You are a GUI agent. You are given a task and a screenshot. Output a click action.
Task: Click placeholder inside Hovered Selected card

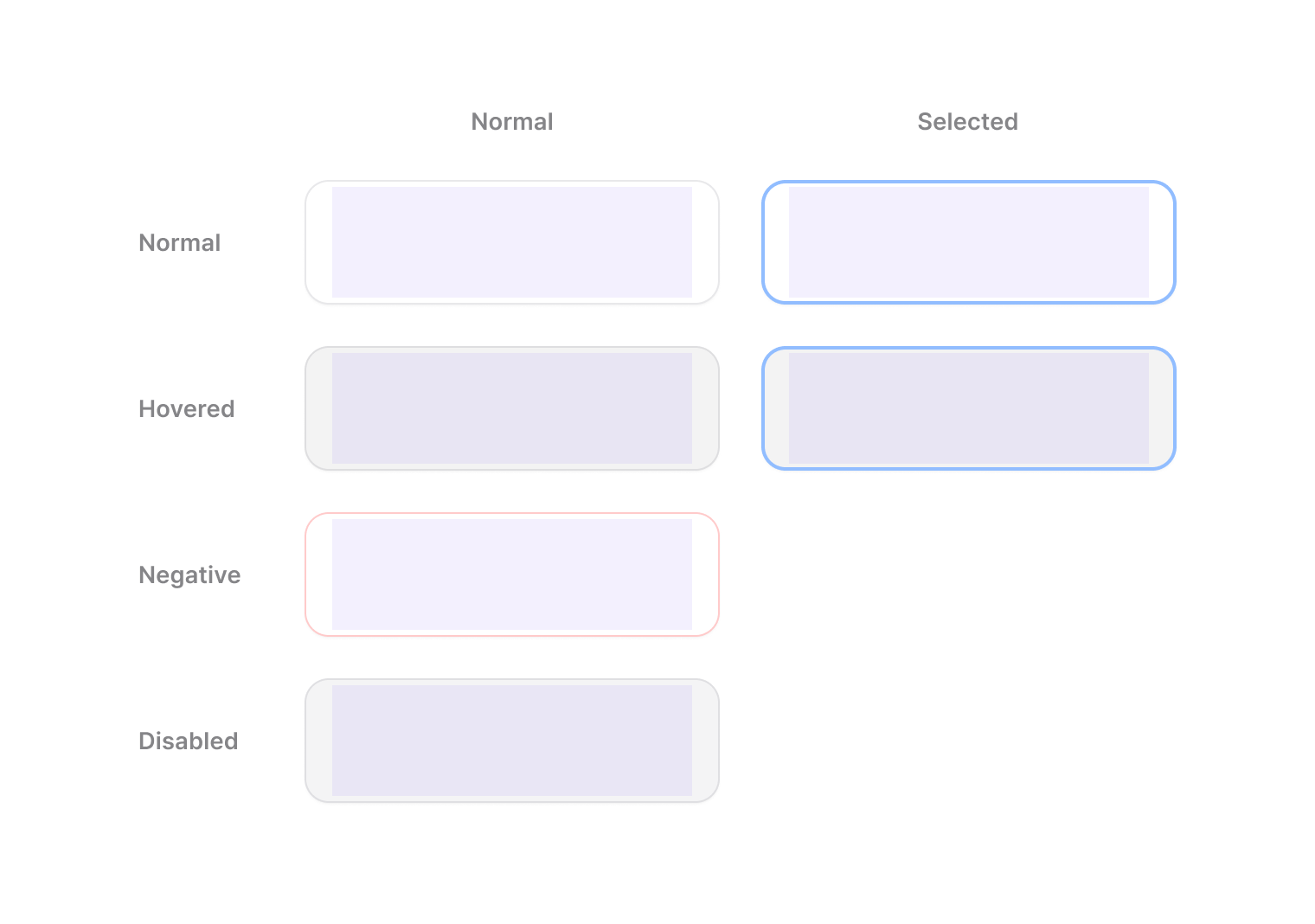pos(968,408)
